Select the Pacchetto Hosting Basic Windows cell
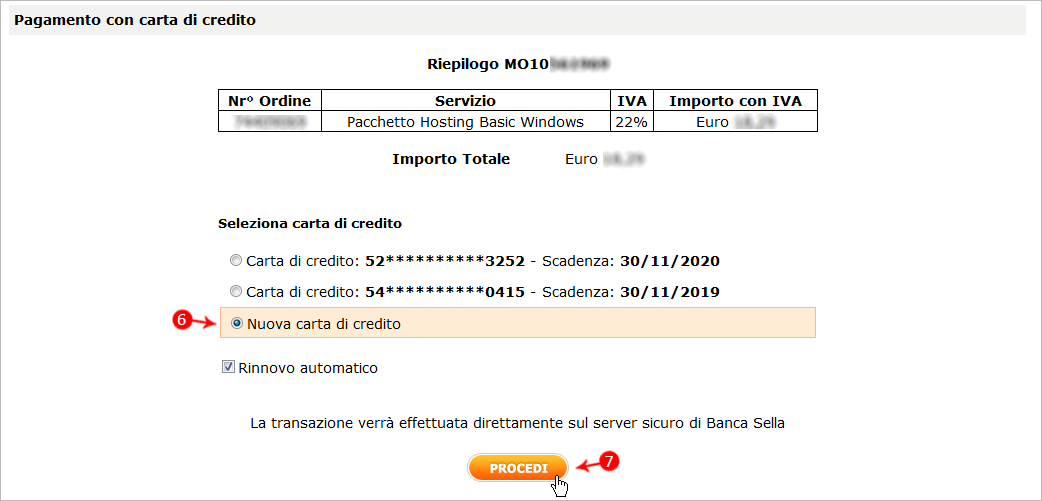Image resolution: width=1042 pixels, height=501 pixels. click(x=465, y=122)
